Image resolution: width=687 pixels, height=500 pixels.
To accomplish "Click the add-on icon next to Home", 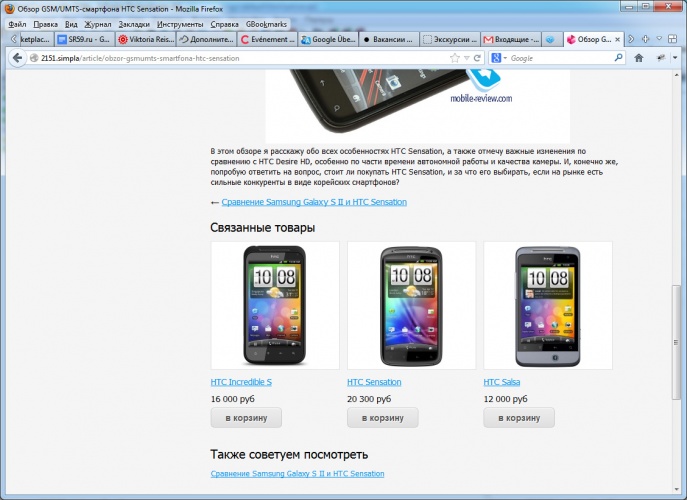I will [x=661, y=58].
